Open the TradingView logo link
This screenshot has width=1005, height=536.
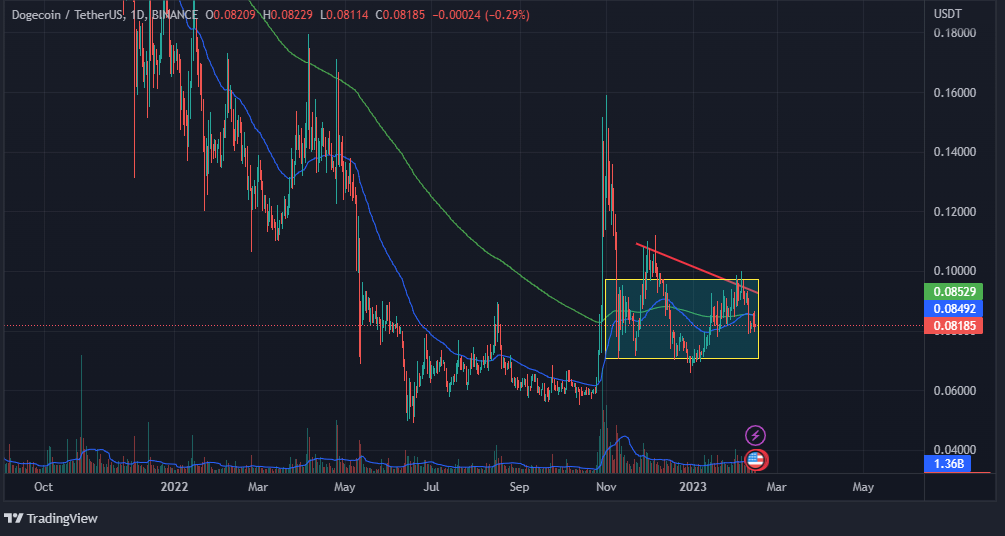[x=51, y=518]
